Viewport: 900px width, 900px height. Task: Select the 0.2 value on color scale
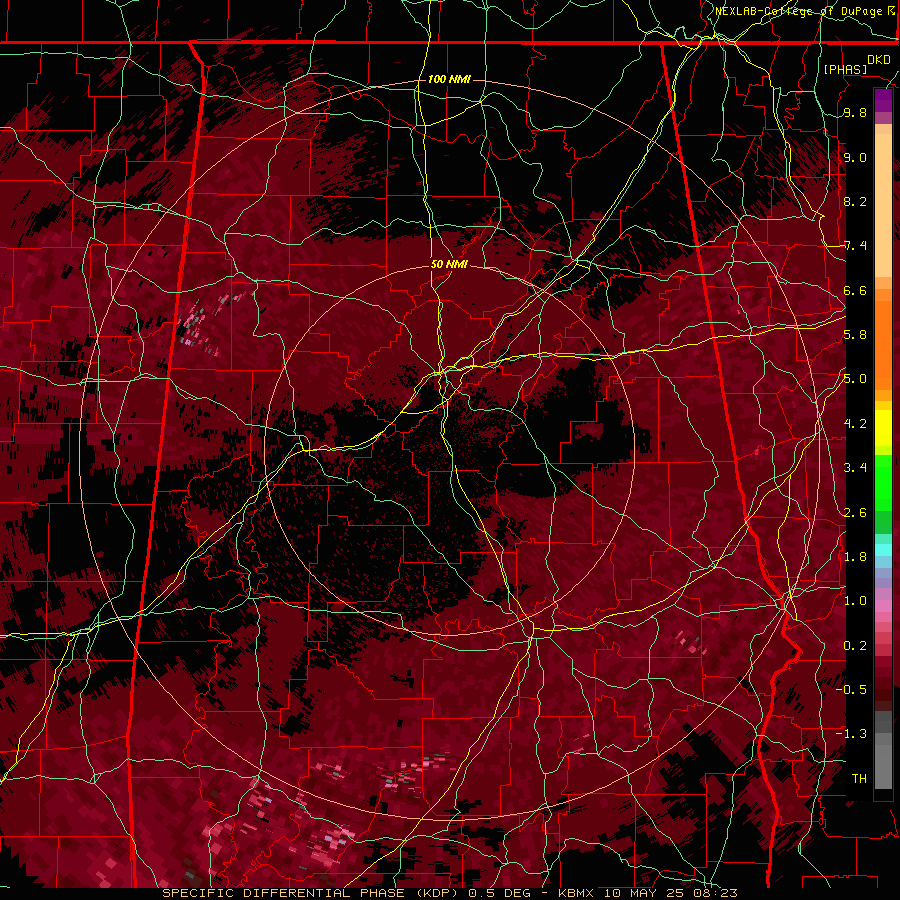[x=855, y=646]
